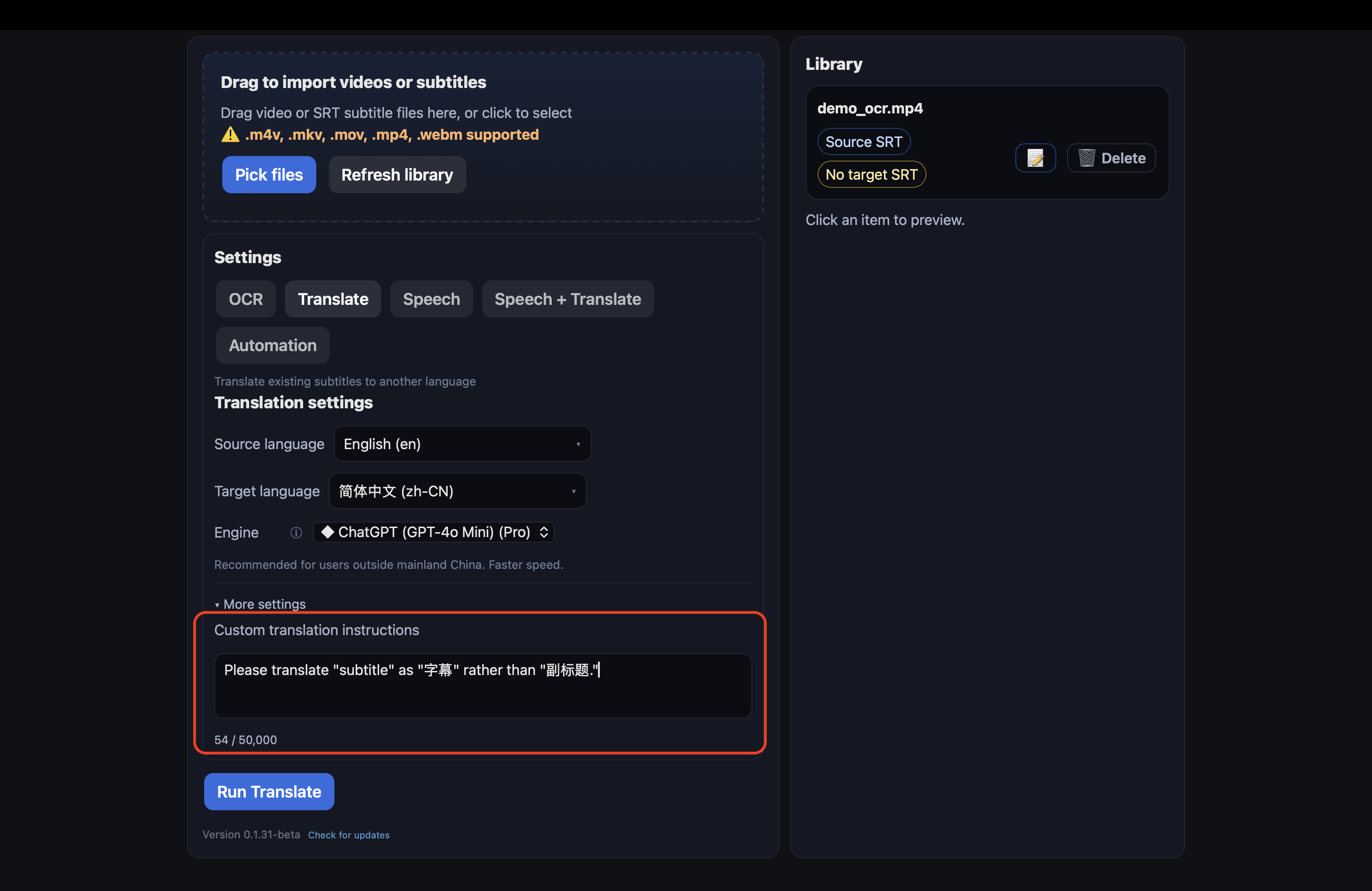Change the translation Engine selector
This screenshot has height=891, width=1372.
coord(433,532)
